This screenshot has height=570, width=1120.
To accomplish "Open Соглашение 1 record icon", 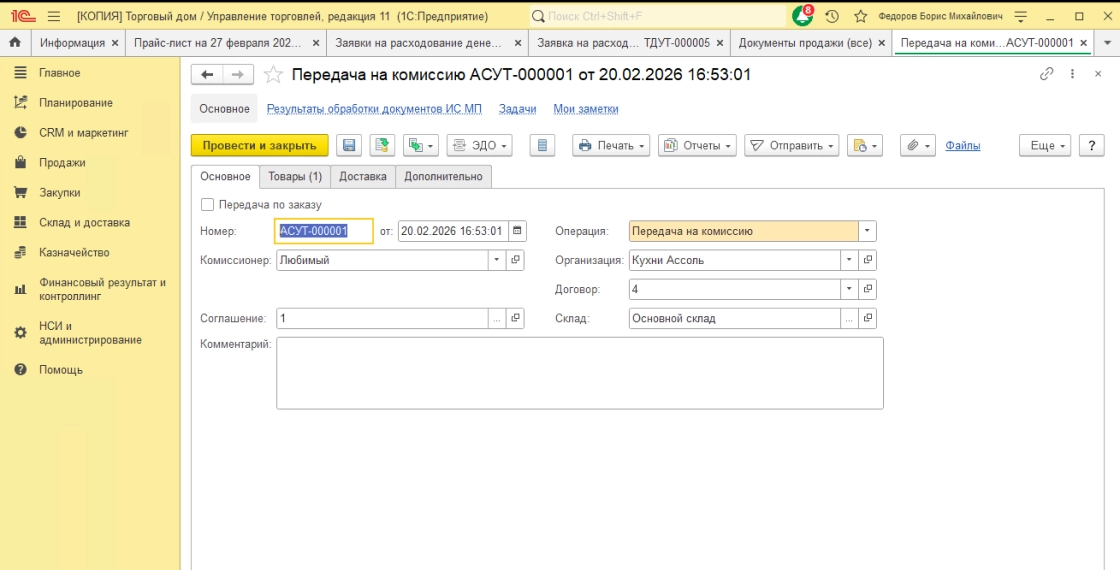I will coord(515,319).
